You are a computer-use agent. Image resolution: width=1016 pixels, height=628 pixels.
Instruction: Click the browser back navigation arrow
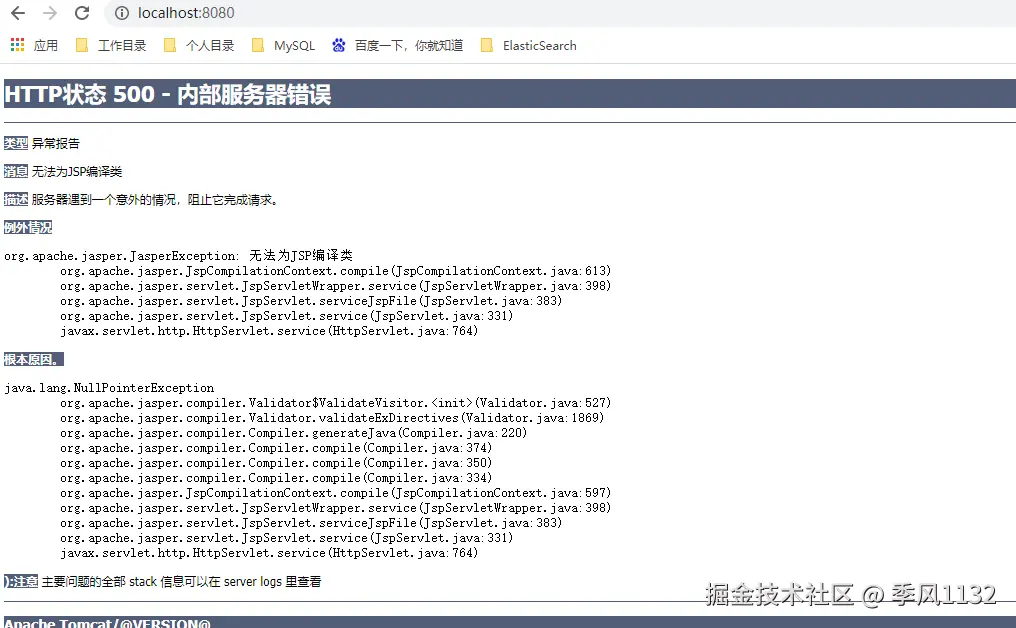(x=18, y=13)
